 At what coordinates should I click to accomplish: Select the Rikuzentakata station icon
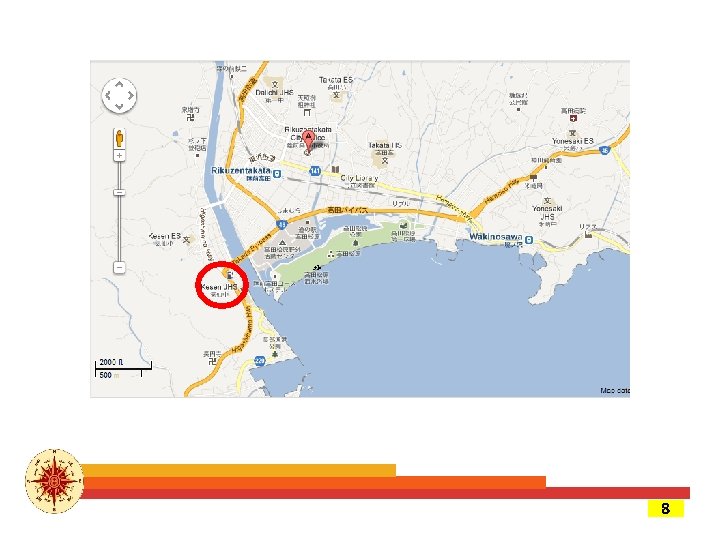[x=277, y=174]
